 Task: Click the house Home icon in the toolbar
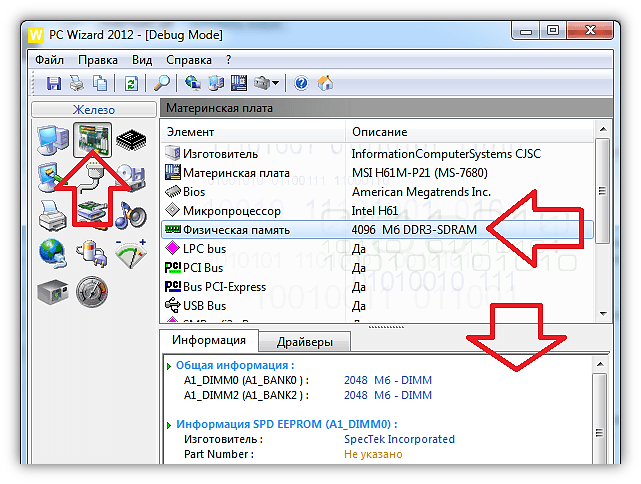tap(325, 83)
